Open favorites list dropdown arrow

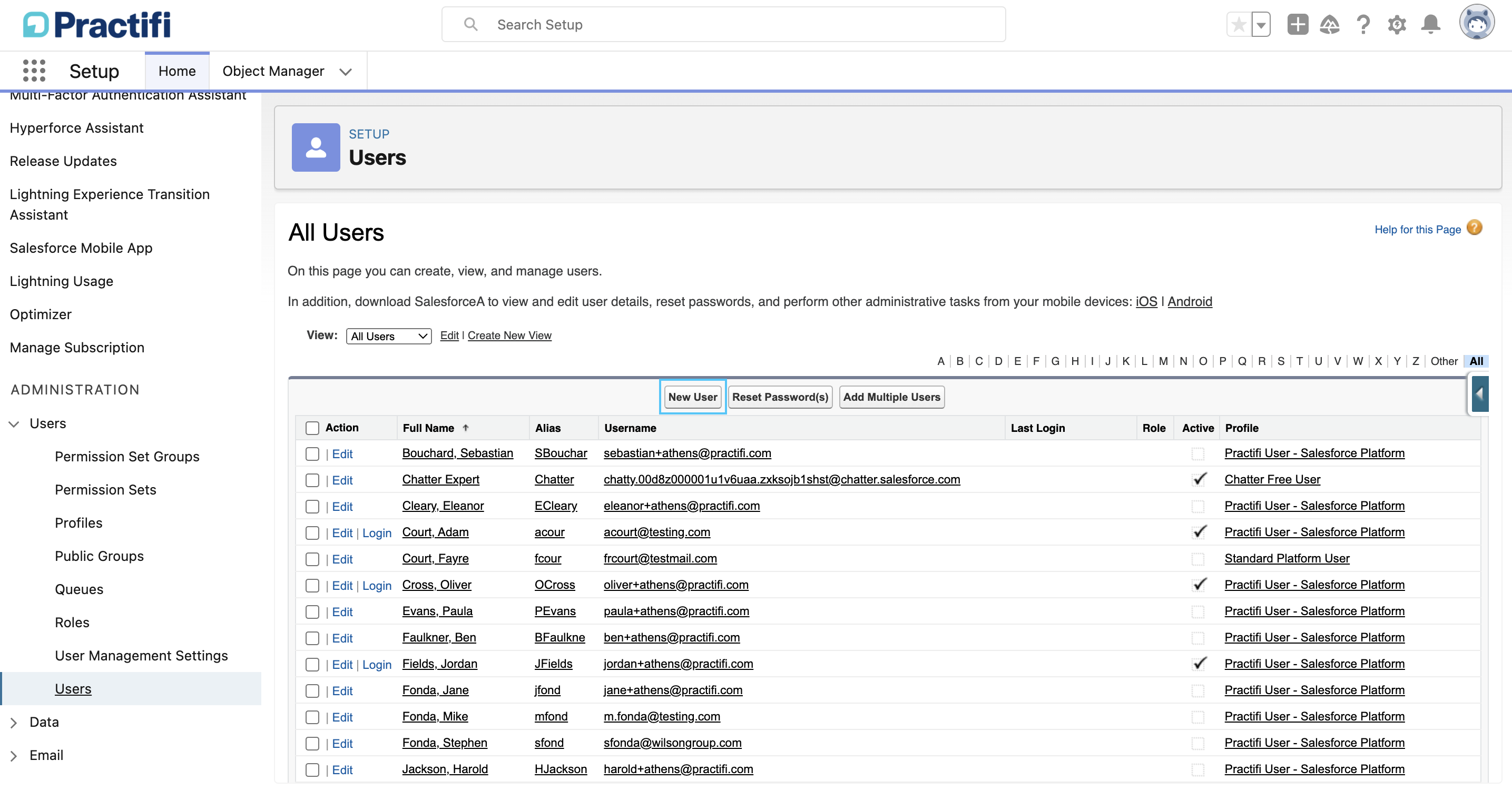tap(1261, 25)
